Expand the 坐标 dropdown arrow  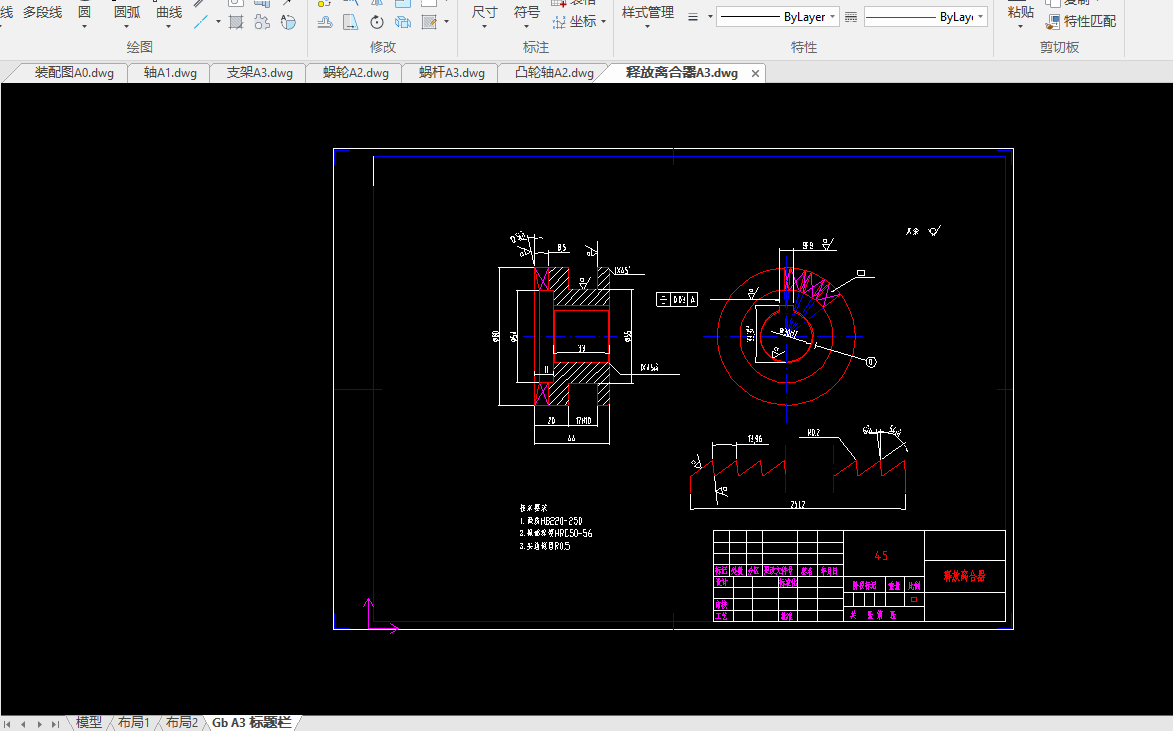click(604, 22)
